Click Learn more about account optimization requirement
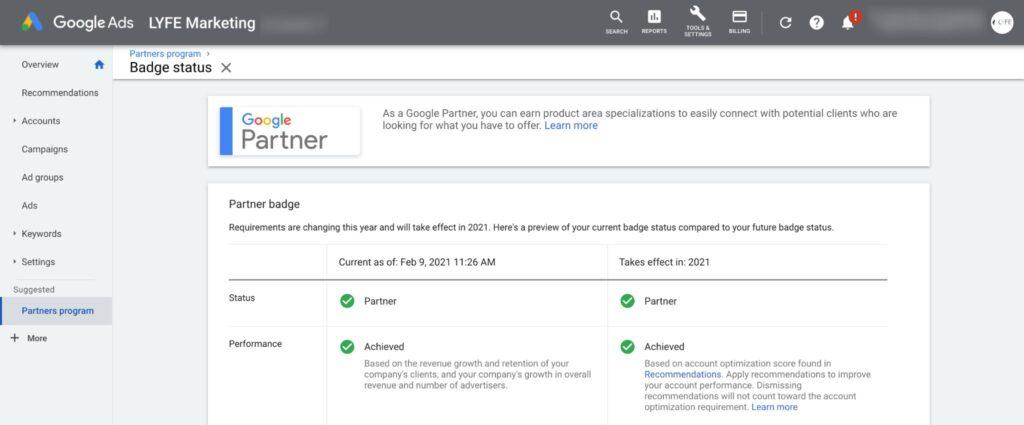1024x425 pixels. pos(775,407)
